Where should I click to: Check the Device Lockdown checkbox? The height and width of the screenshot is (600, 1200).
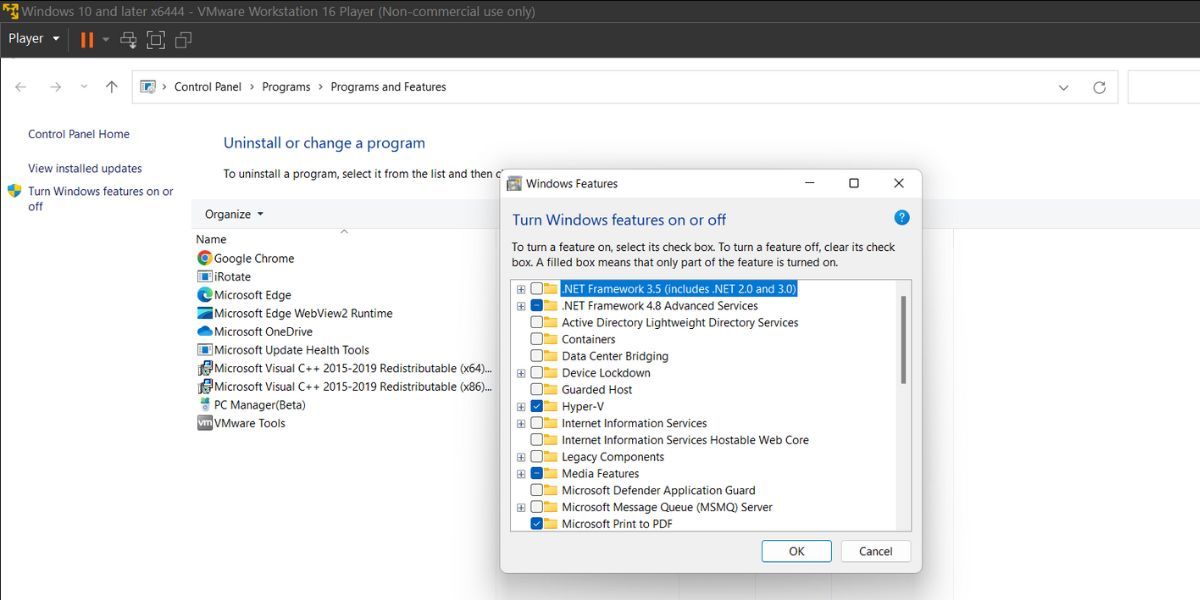[x=537, y=373]
